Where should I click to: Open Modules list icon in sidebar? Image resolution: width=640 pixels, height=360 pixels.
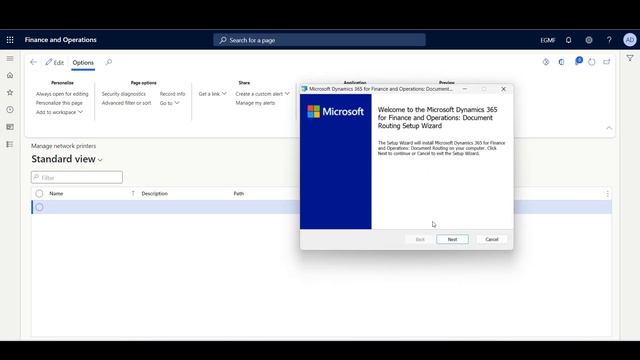point(10,144)
